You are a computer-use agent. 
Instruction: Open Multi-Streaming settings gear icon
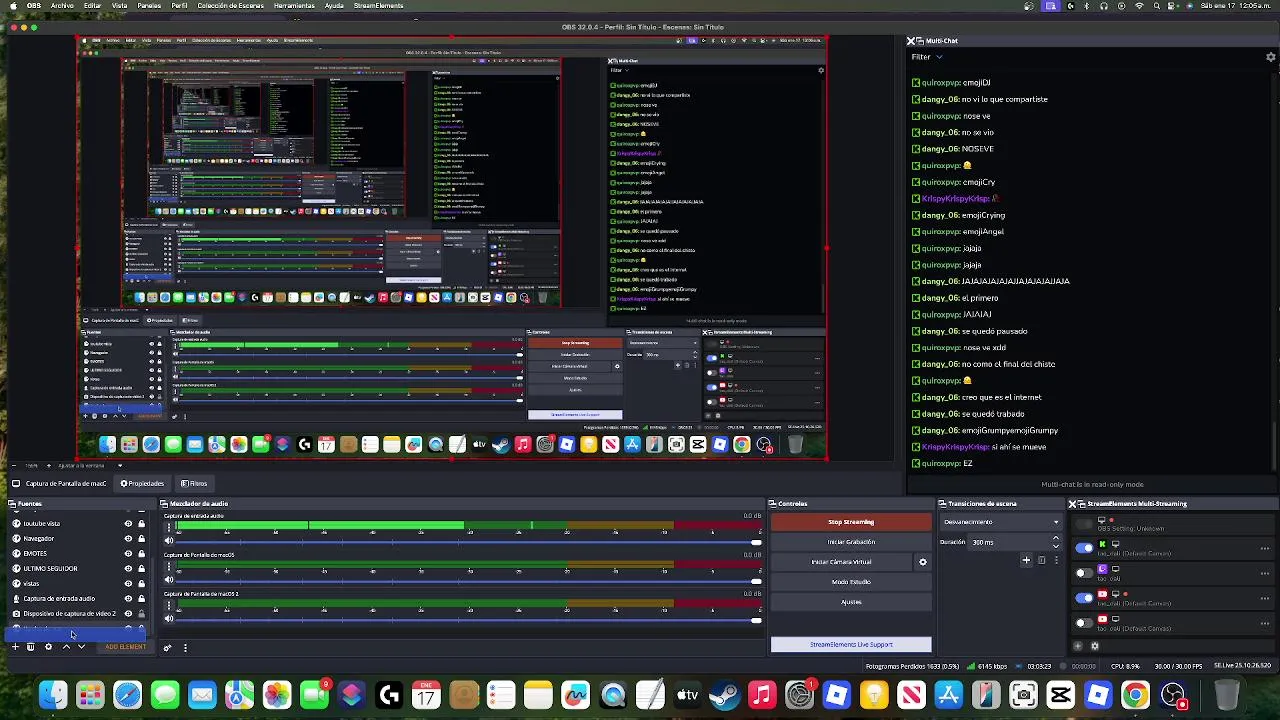click(1094, 646)
